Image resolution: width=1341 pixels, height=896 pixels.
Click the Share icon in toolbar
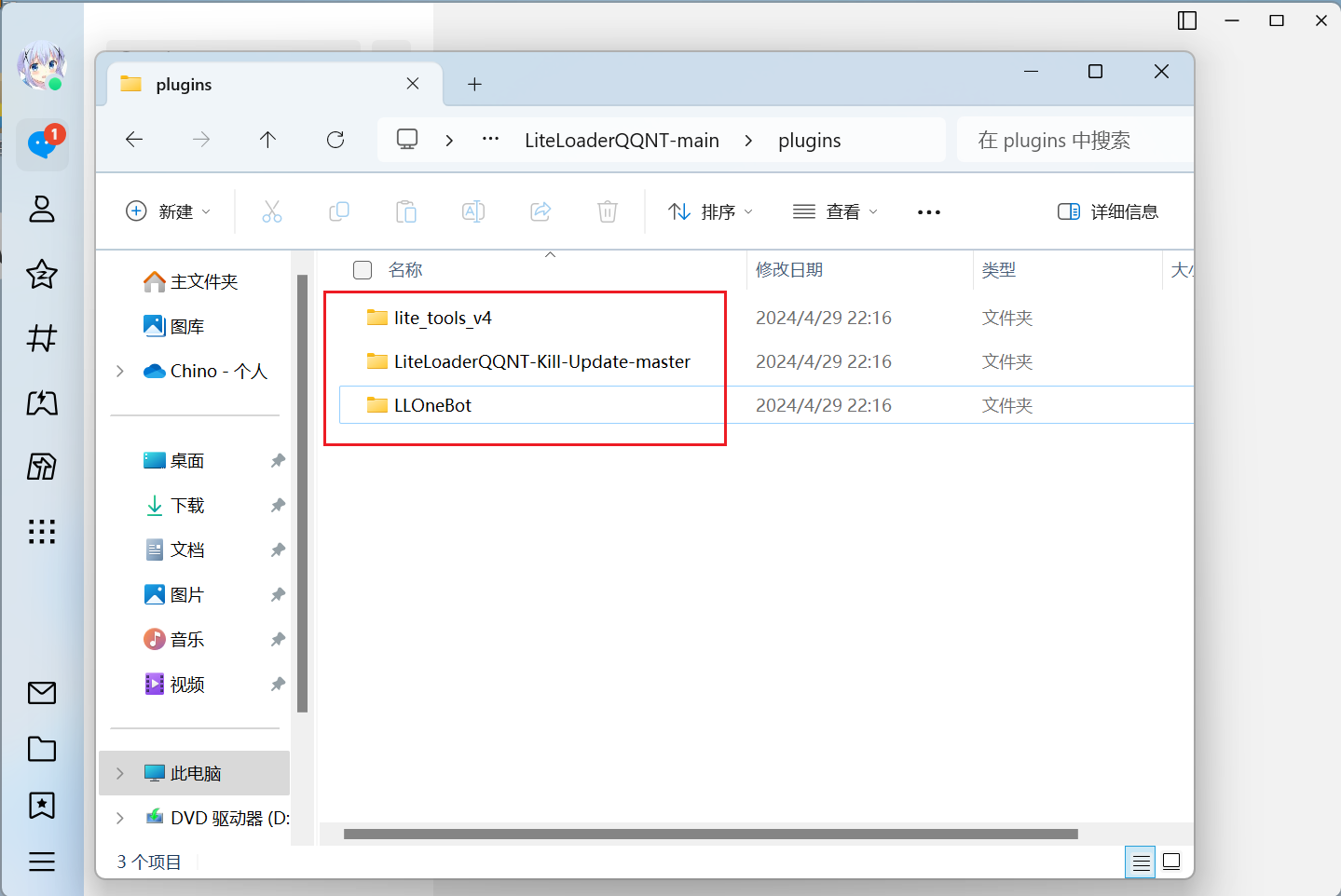pyautogui.click(x=541, y=212)
